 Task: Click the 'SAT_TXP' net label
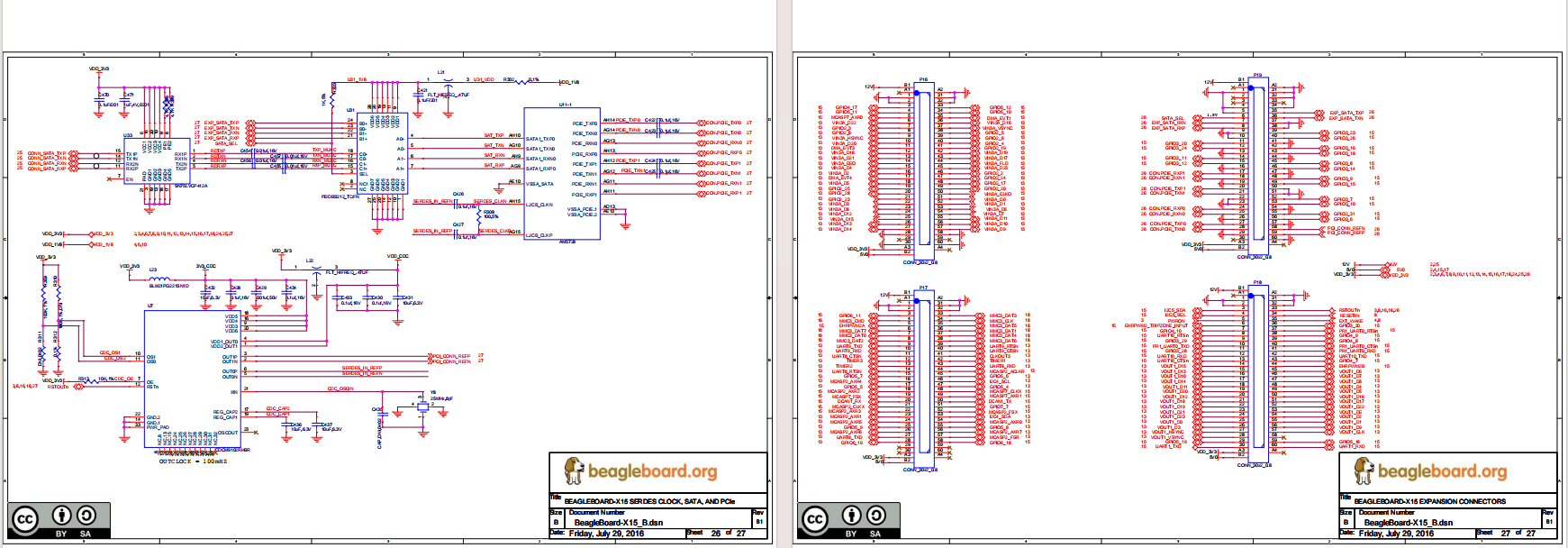click(x=494, y=136)
